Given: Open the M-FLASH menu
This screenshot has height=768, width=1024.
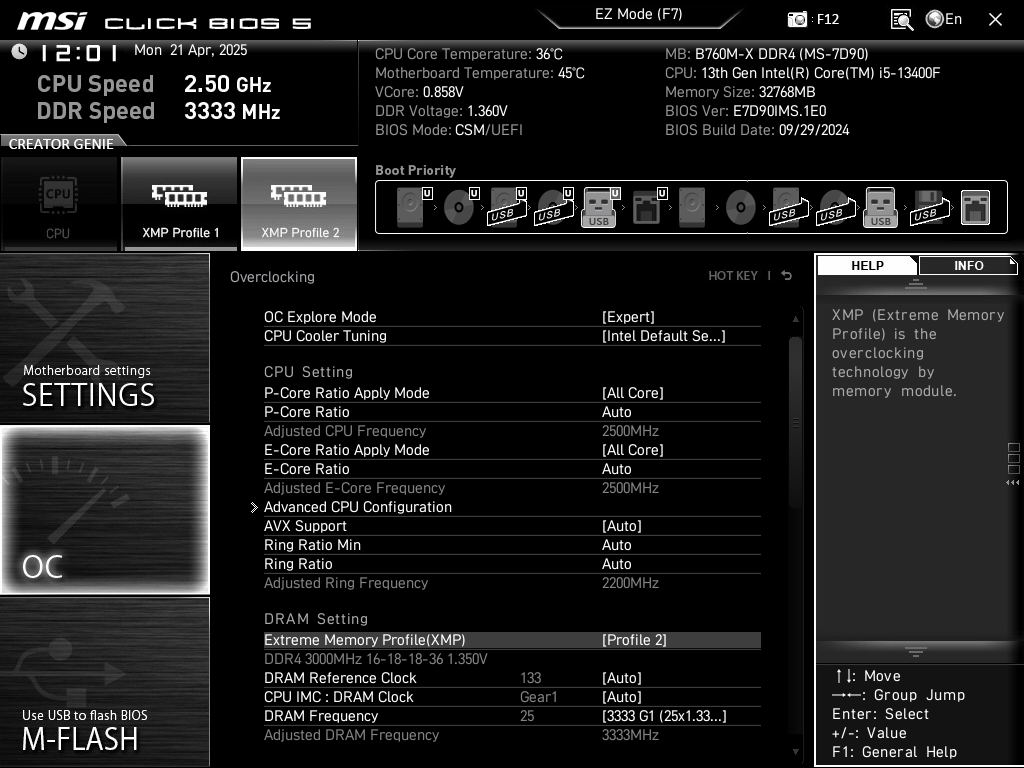Looking at the screenshot, I should point(104,682).
